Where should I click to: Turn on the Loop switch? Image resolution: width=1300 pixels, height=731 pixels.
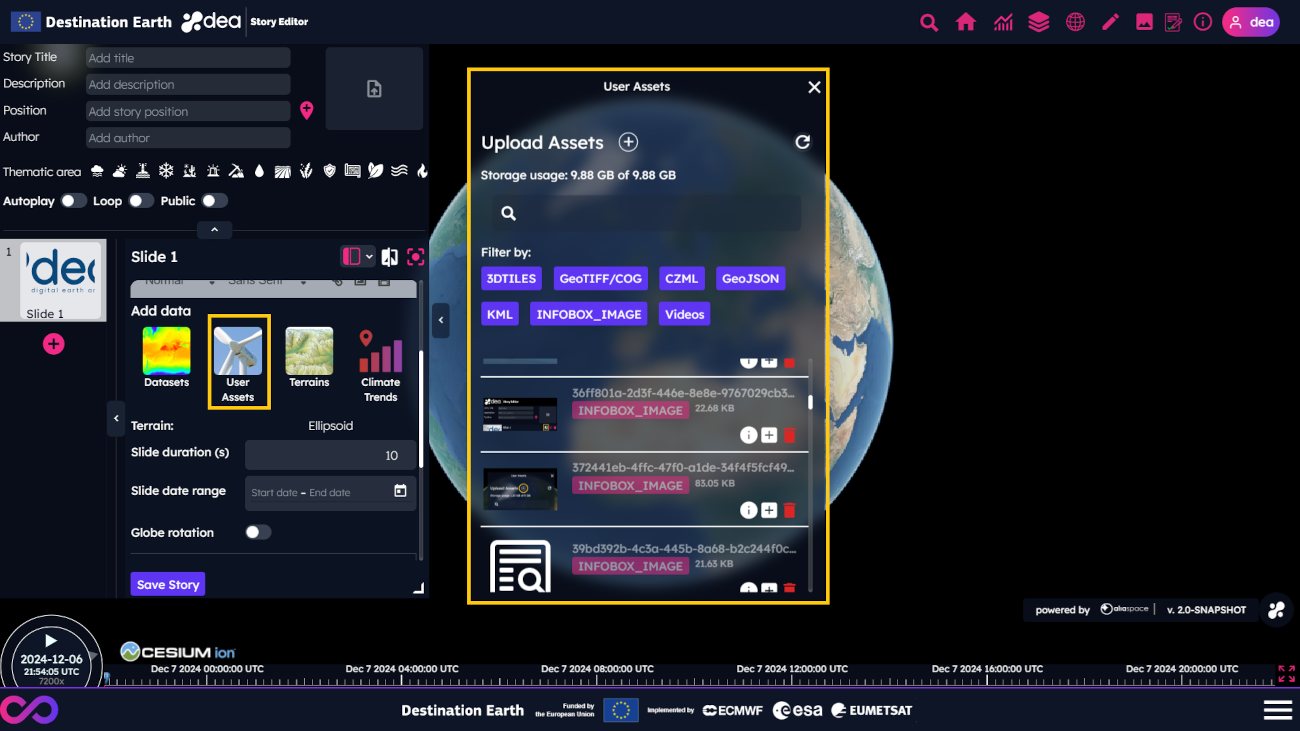coord(140,201)
